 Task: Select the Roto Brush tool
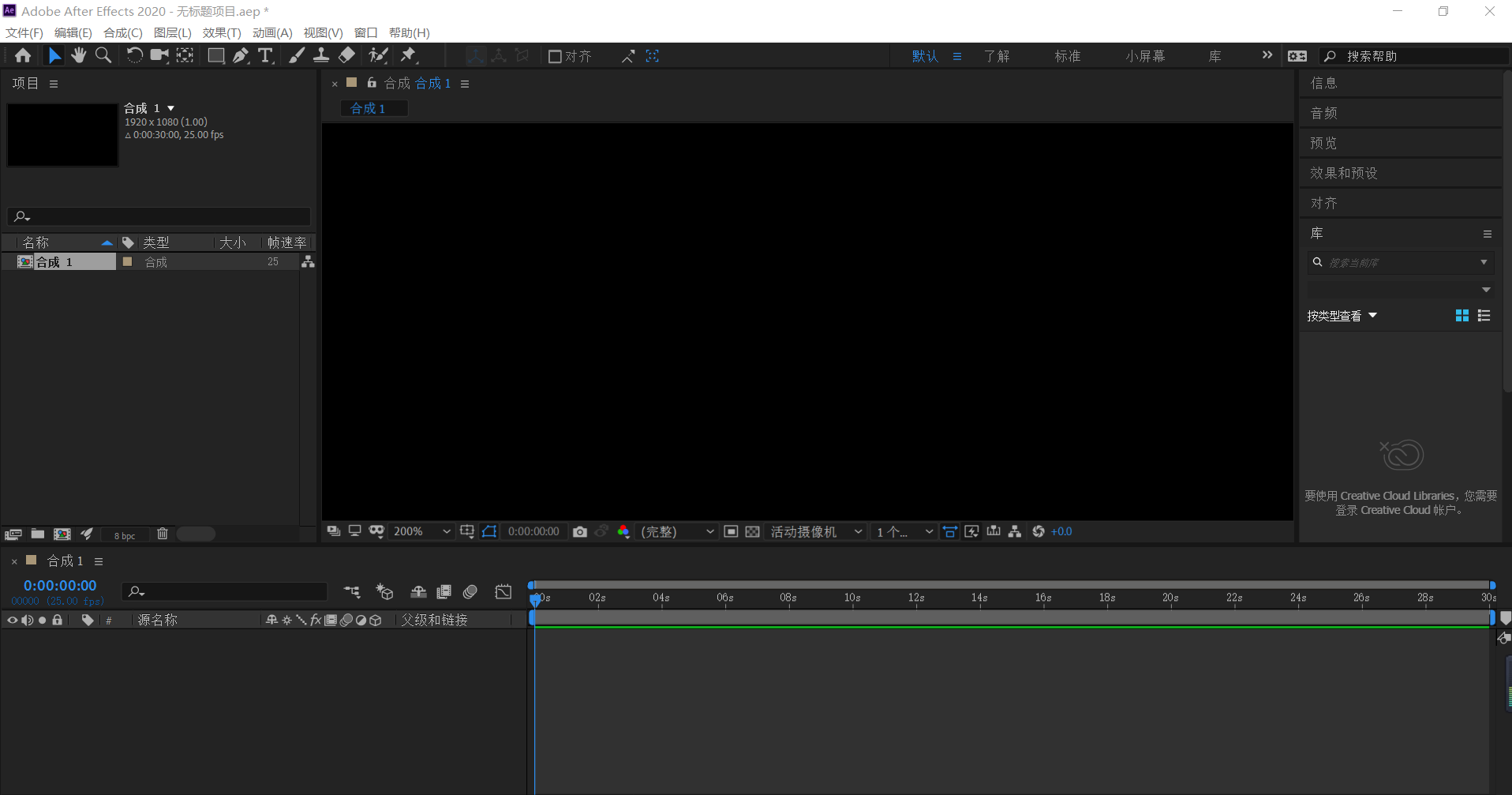pyautogui.click(x=379, y=55)
